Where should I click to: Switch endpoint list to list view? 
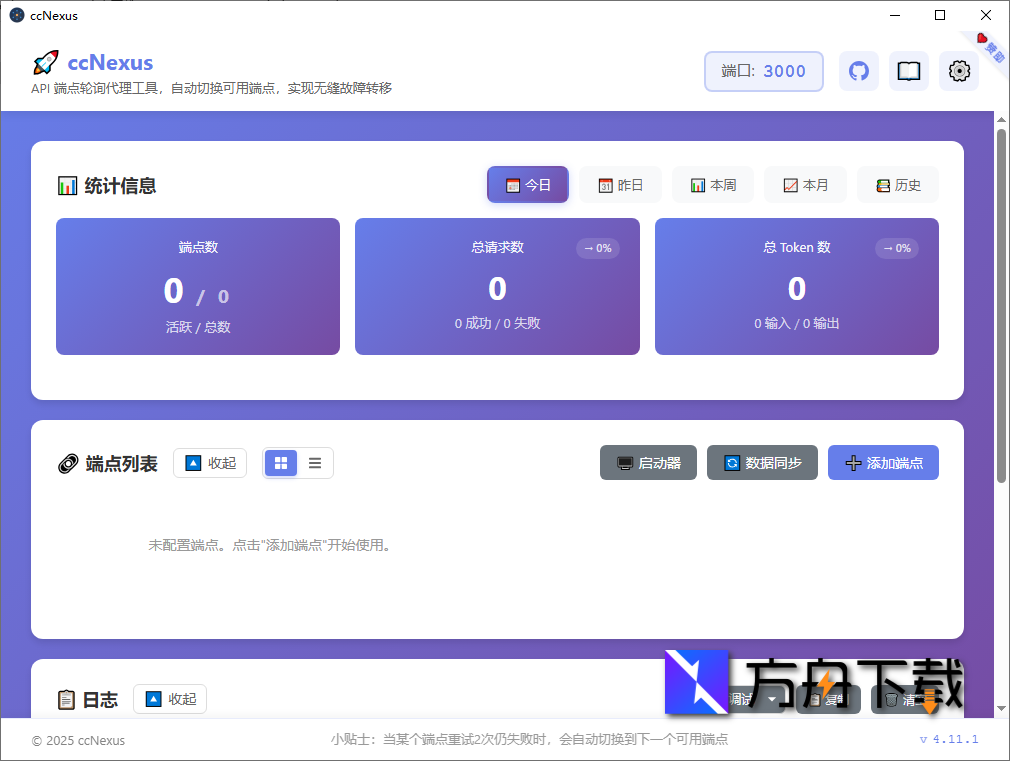point(314,462)
